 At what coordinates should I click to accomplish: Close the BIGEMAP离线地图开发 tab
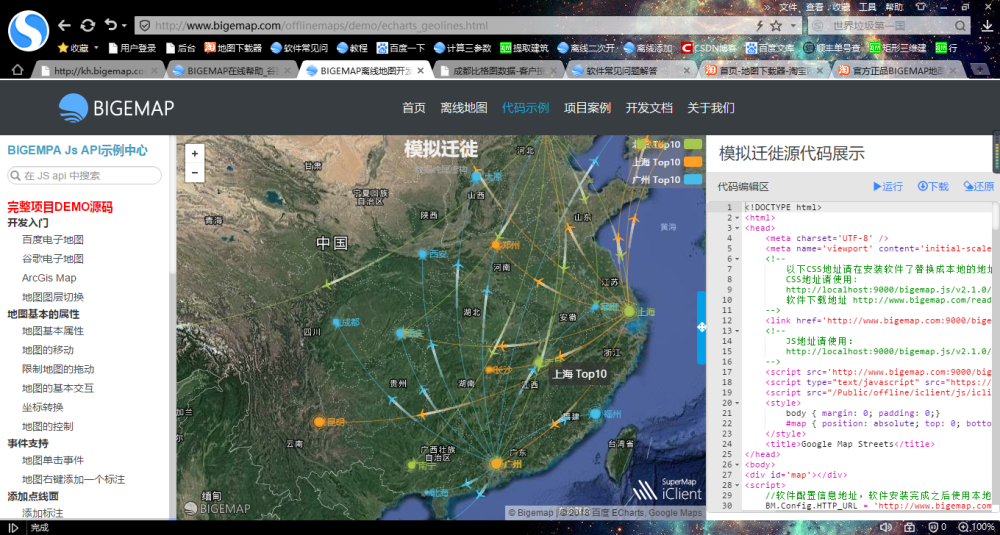[420, 70]
